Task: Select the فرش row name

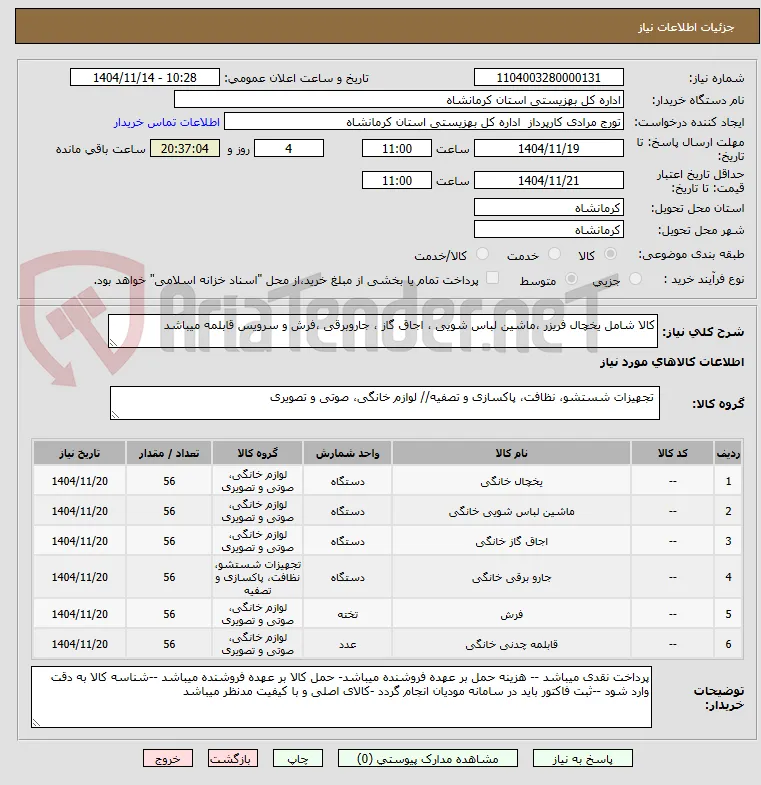Action: pyautogui.click(x=511, y=614)
